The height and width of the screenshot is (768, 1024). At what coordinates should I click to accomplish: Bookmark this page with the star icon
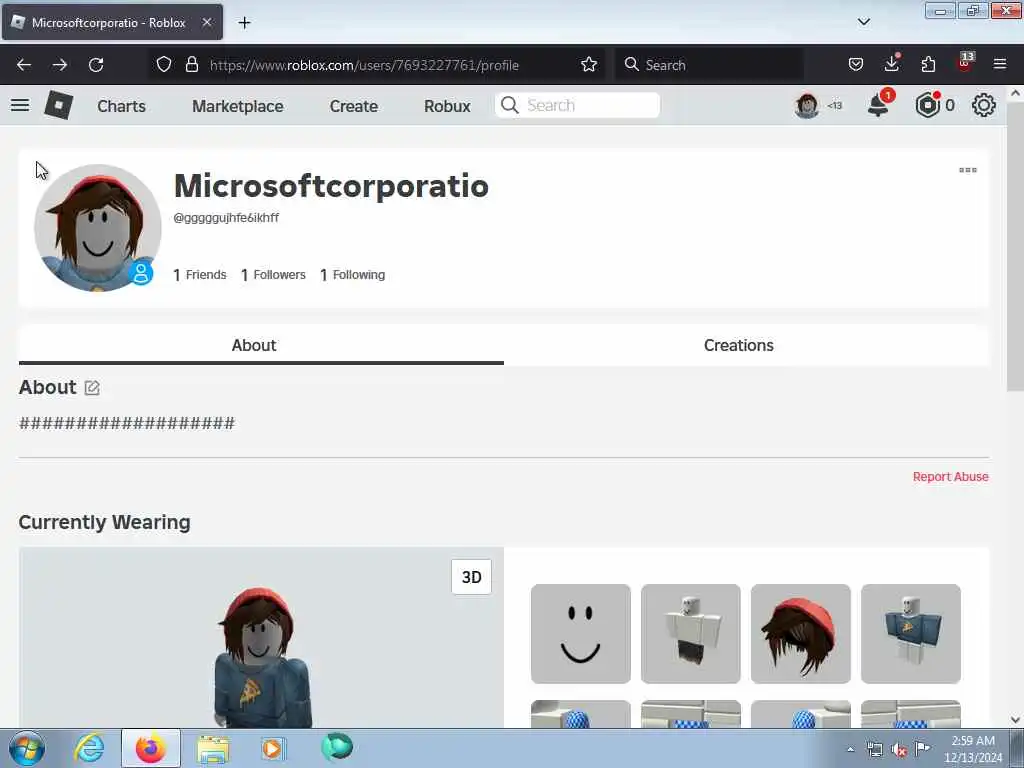point(589,64)
